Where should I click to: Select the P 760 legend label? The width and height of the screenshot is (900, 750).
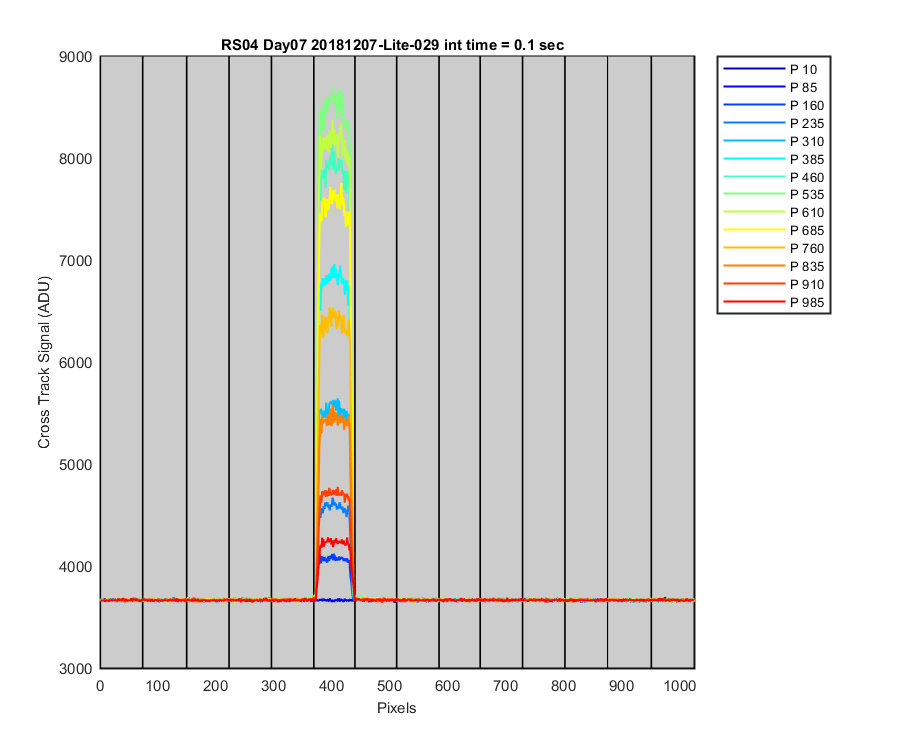click(806, 248)
